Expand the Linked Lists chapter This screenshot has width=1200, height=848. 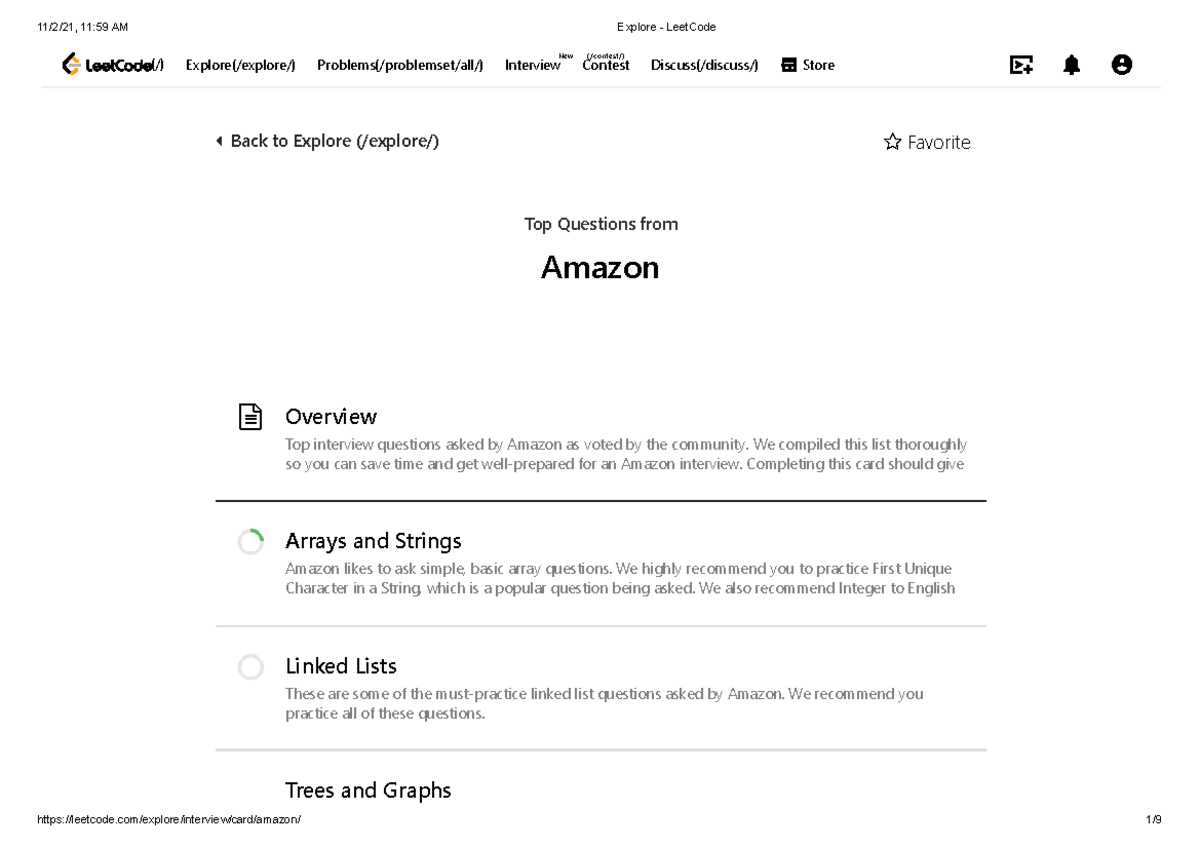(341, 666)
